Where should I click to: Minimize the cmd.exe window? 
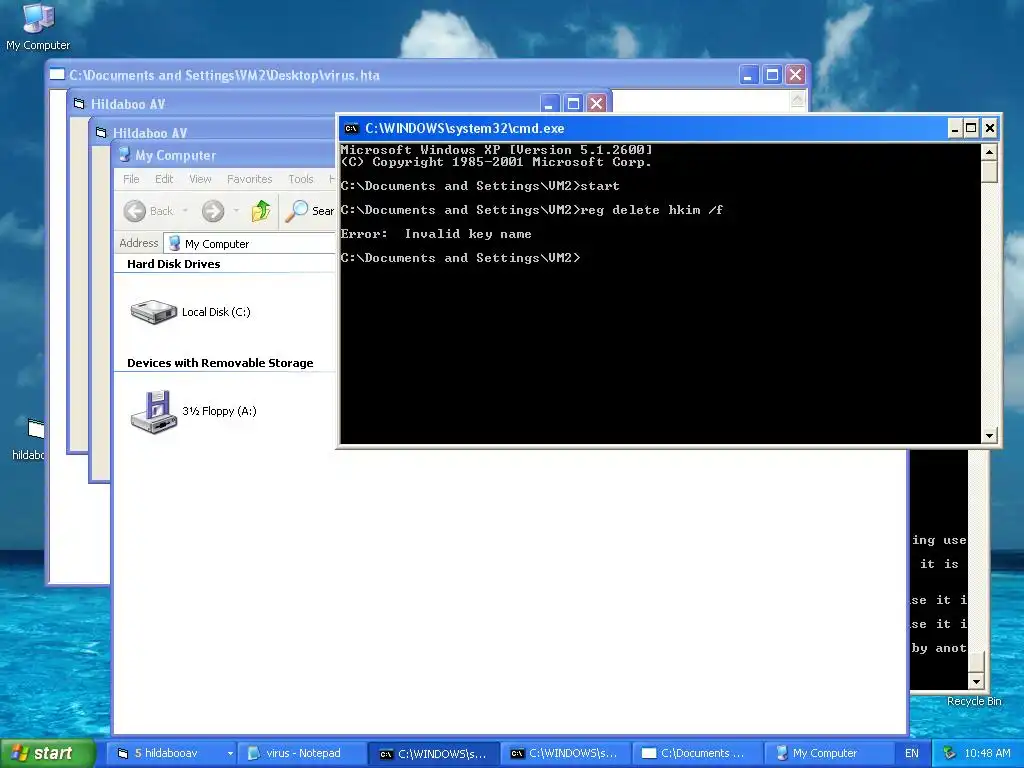pos(955,129)
